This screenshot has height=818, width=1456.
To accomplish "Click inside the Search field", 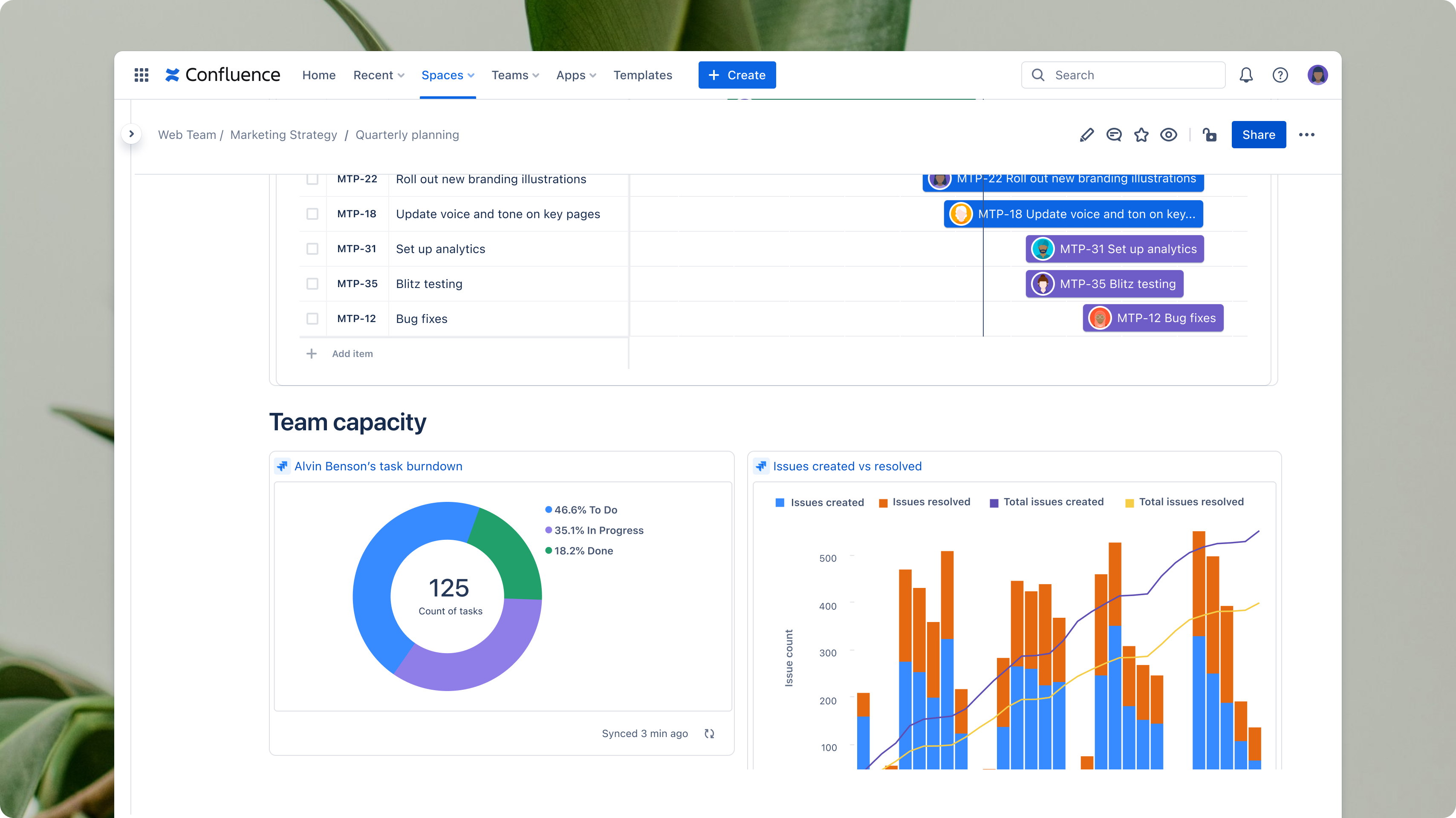I will (1123, 75).
